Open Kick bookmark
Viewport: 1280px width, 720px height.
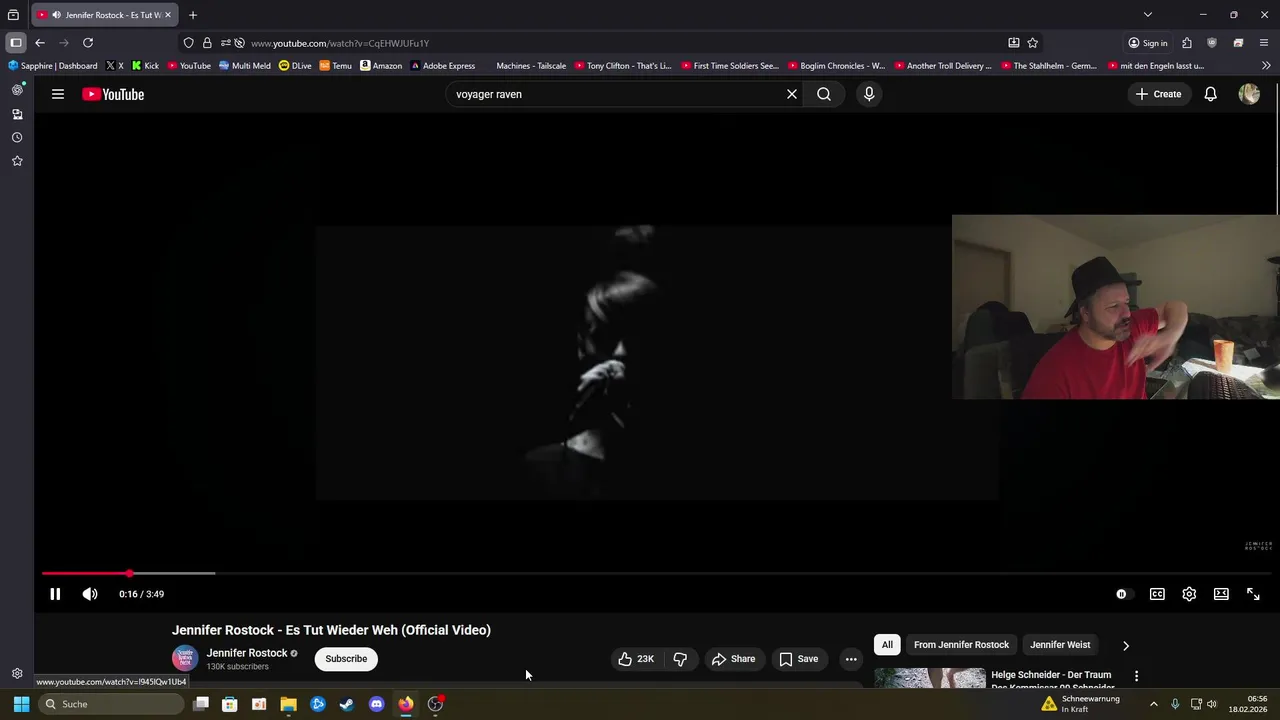146,66
